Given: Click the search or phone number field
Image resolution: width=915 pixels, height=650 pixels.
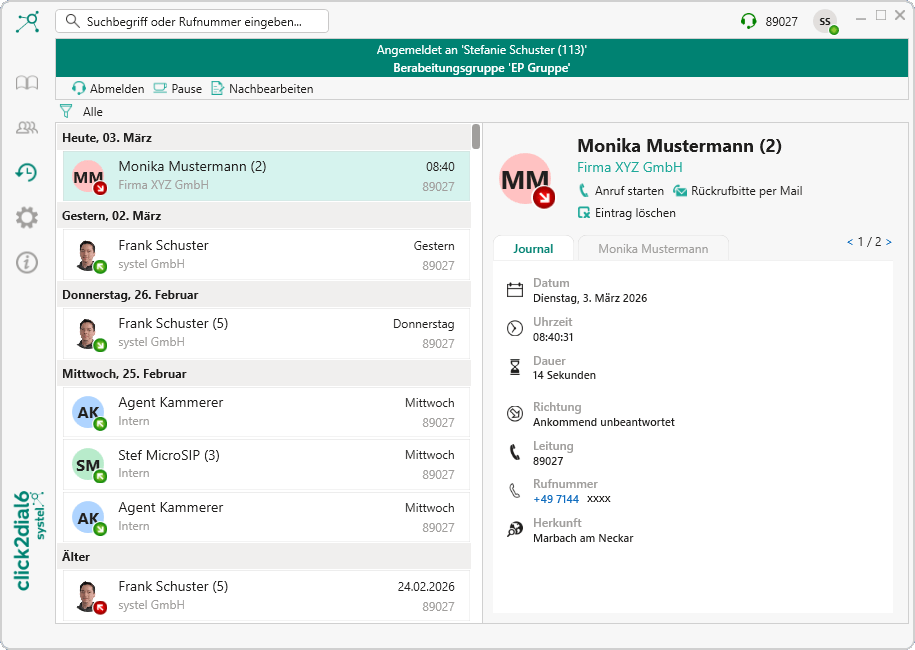Looking at the screenshot, I should coord(192,21).
